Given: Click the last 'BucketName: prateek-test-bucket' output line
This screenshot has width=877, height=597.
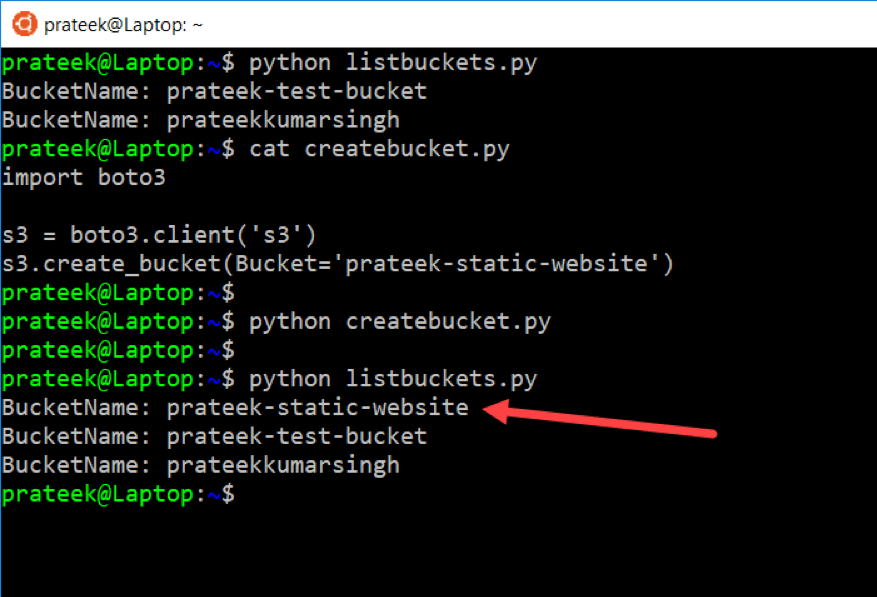Looking at the screenshot, I should (x=214, y=436).
